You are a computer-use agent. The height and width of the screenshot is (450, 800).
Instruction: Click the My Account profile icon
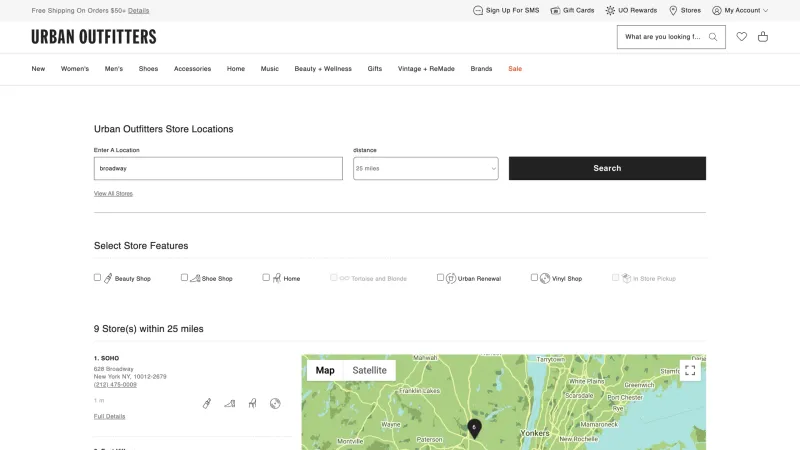pos(717,10)
